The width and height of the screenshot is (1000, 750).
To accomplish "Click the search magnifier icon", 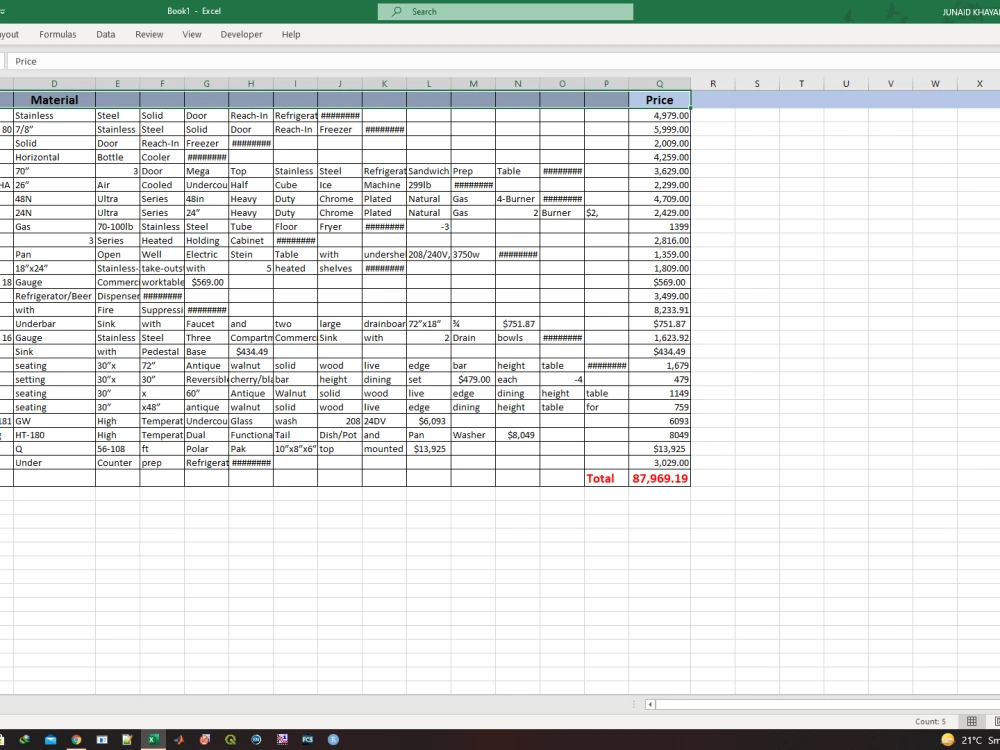I will tap(397, 11).
